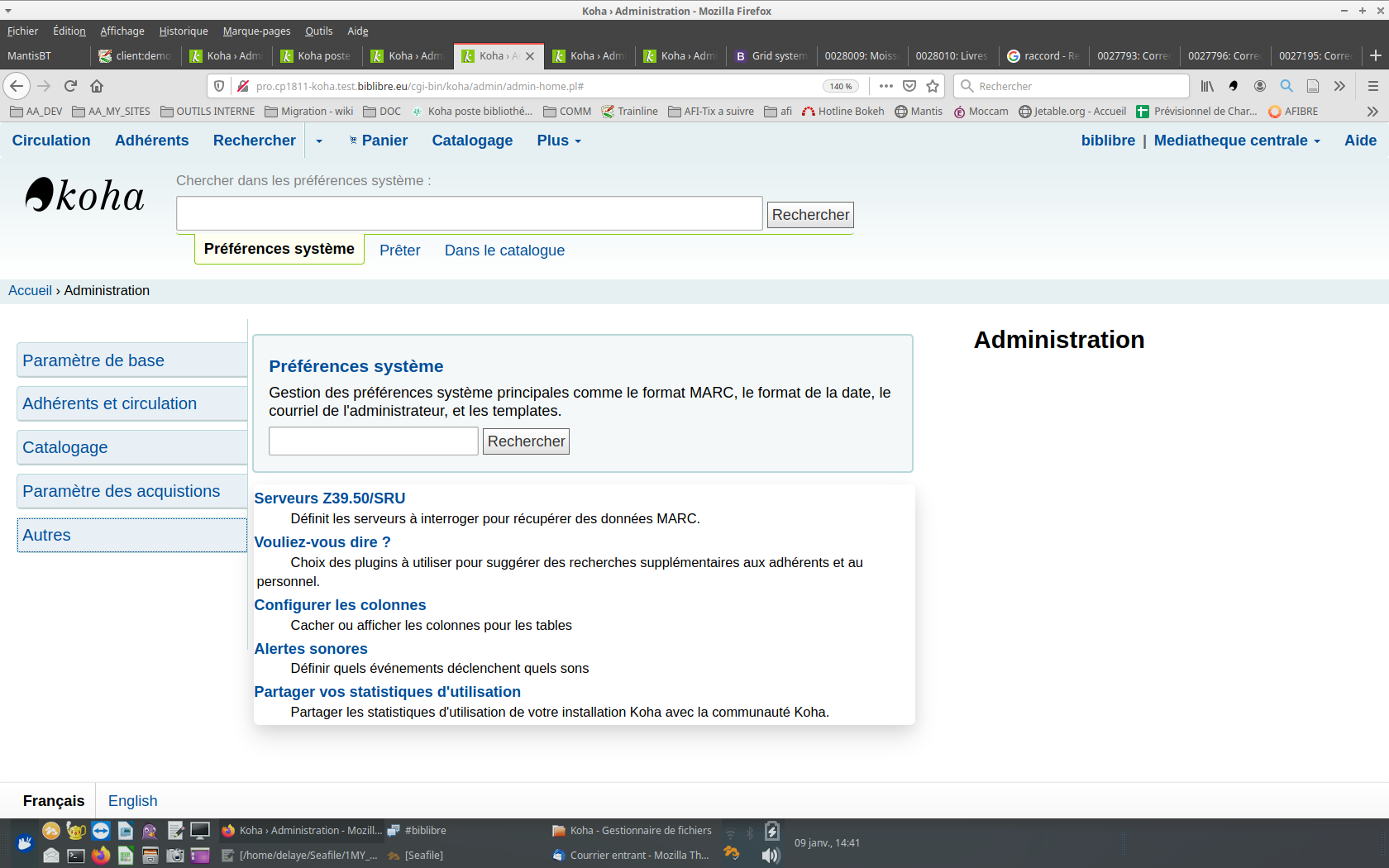
Task: Open the Plus dropdown menu
Action: coord(559,141)
